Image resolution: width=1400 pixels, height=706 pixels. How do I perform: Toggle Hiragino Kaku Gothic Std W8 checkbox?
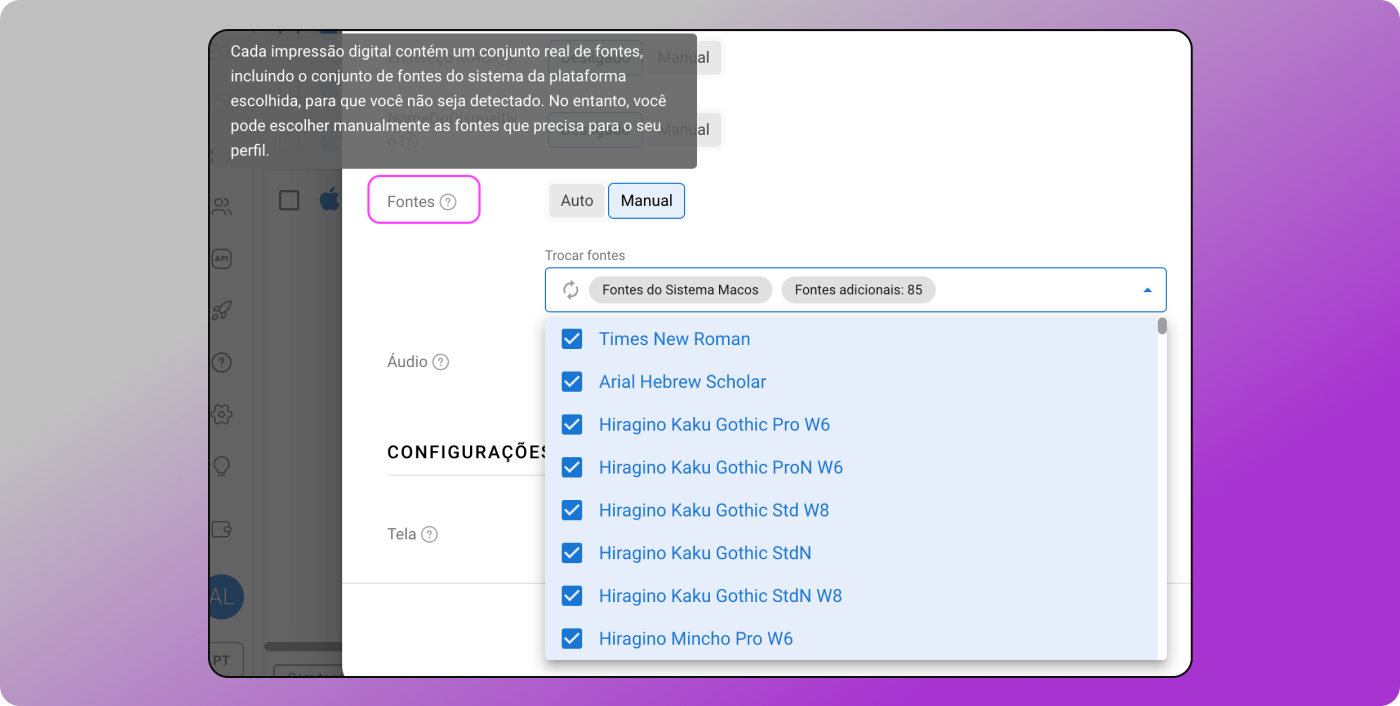tap(572, 510)
